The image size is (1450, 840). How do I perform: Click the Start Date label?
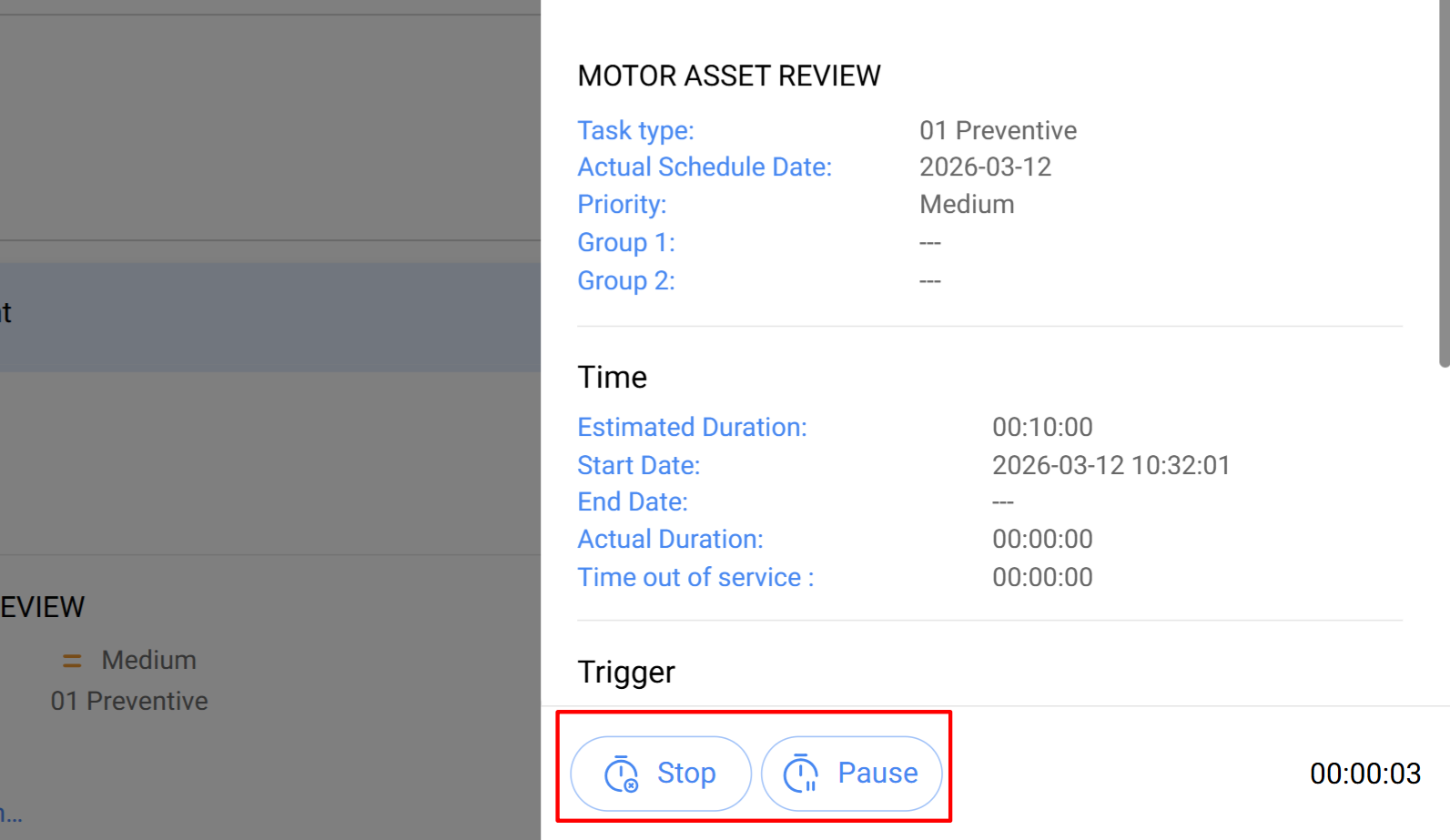[x=638, y=466]
